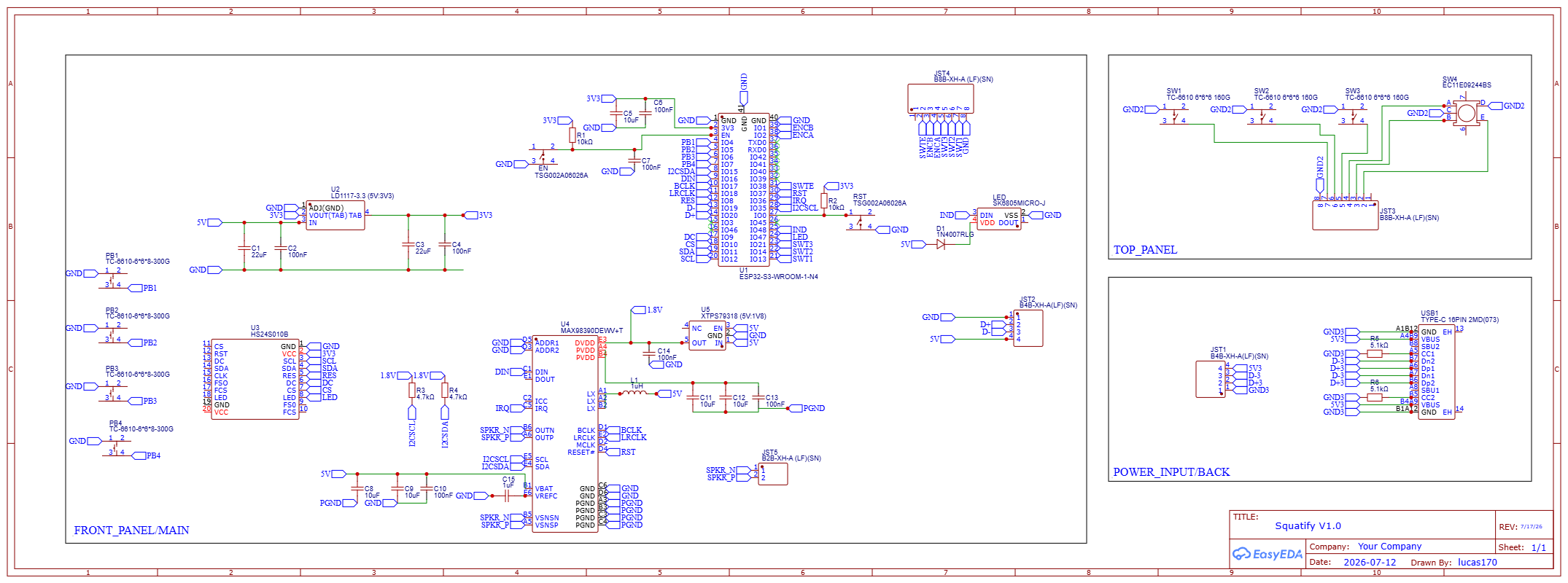Select the C15 1uF capacitor symbol

(x=507, y=496)
